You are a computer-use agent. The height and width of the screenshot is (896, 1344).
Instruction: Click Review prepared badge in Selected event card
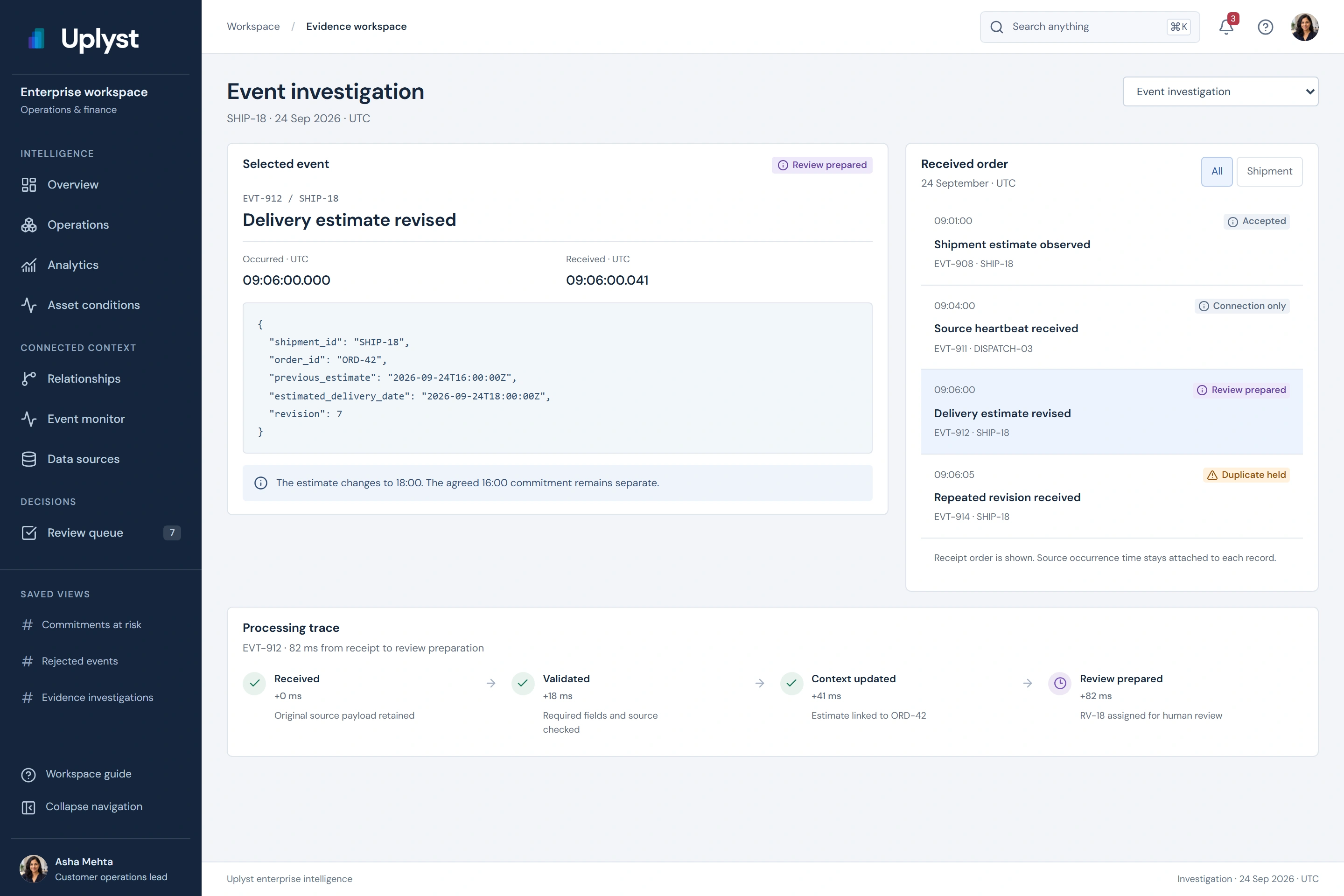(822, 165)
